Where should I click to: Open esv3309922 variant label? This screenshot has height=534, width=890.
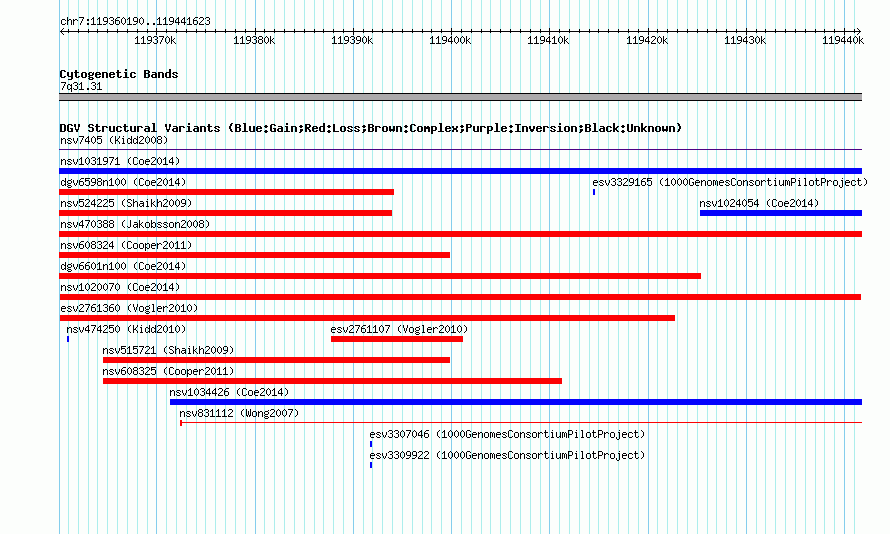(x=507, y=455)
